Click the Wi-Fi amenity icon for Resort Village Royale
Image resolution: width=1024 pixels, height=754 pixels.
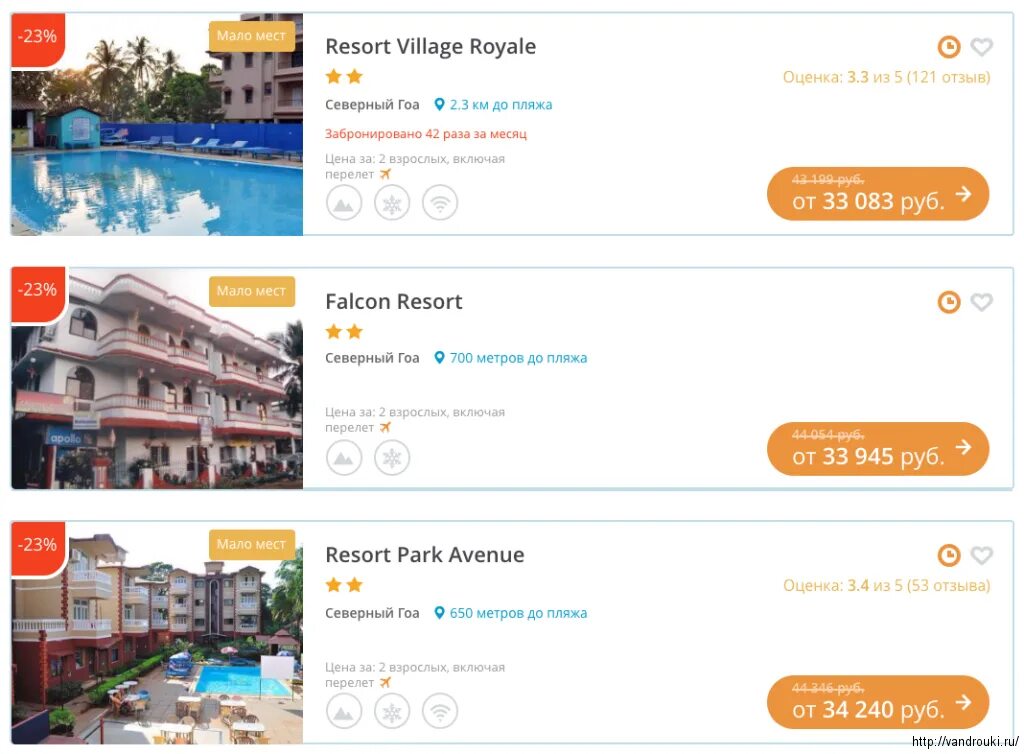[x=440, y=203]
